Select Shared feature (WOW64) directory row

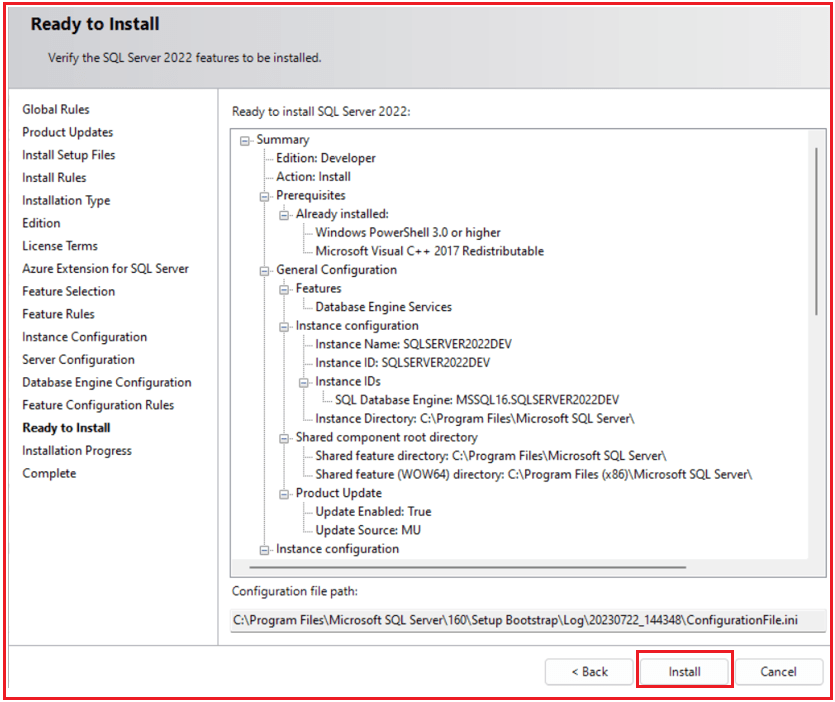[534, 475]
